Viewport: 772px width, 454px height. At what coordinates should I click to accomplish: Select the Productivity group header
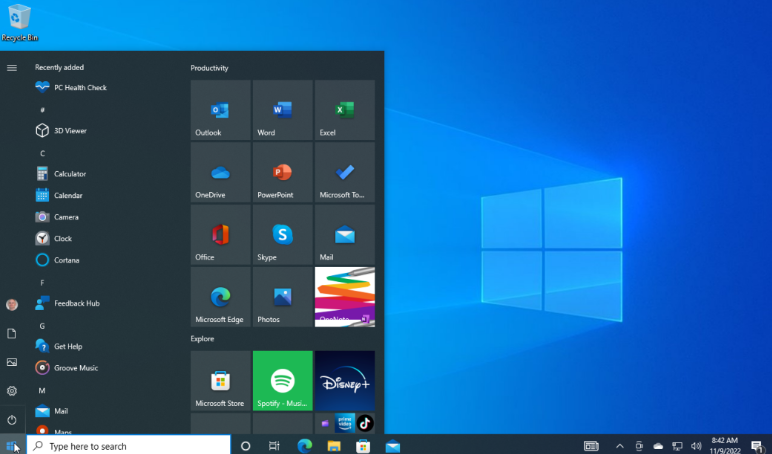209,68
